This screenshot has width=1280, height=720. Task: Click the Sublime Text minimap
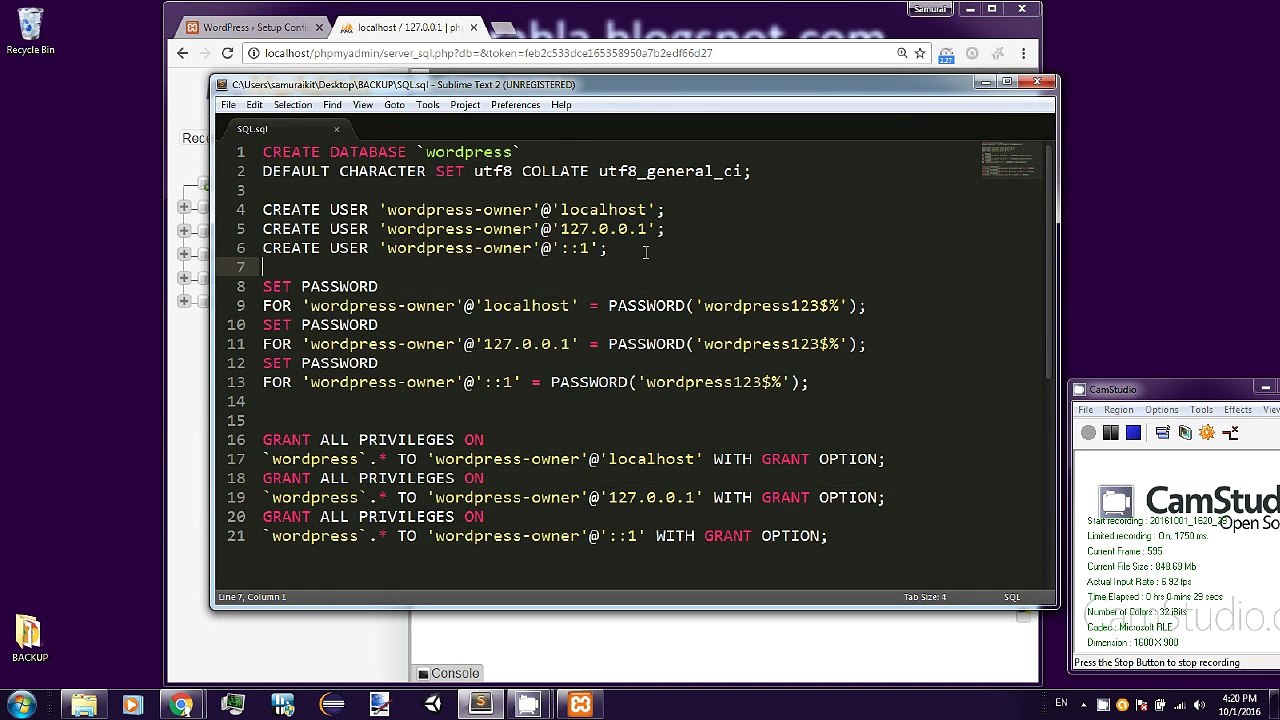[x=1009, y=160]
